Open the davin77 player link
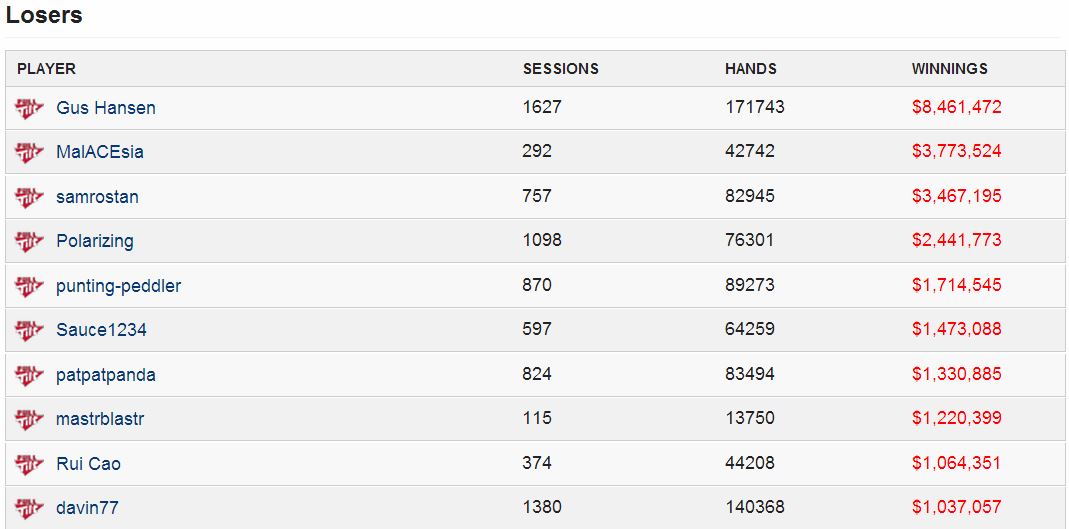1069x529 pixels. 87,508
